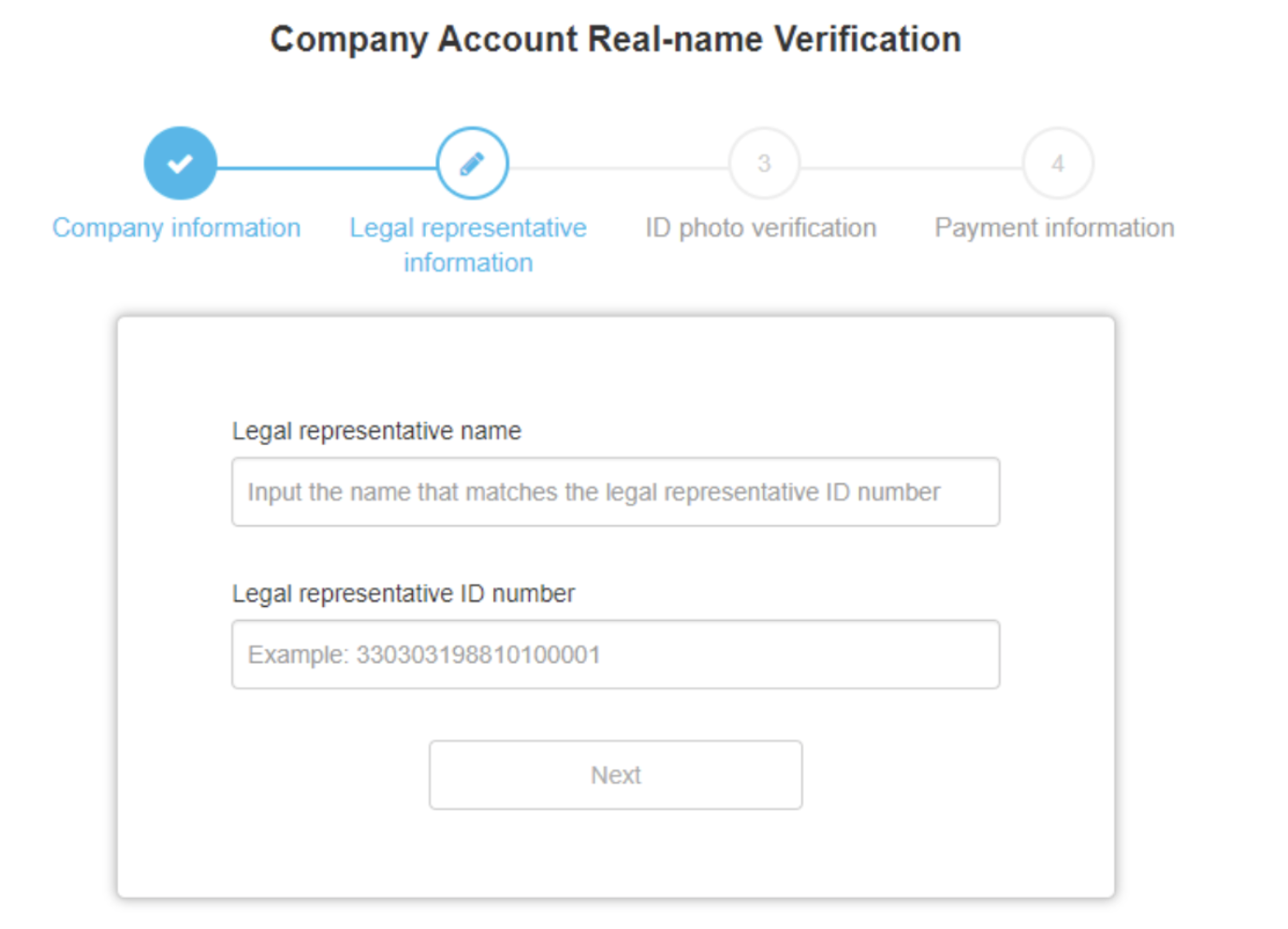Click the completed Company information checkmark icon
Screen dimensions: 1288x929
pyautogui.click(x=180, y=163)
